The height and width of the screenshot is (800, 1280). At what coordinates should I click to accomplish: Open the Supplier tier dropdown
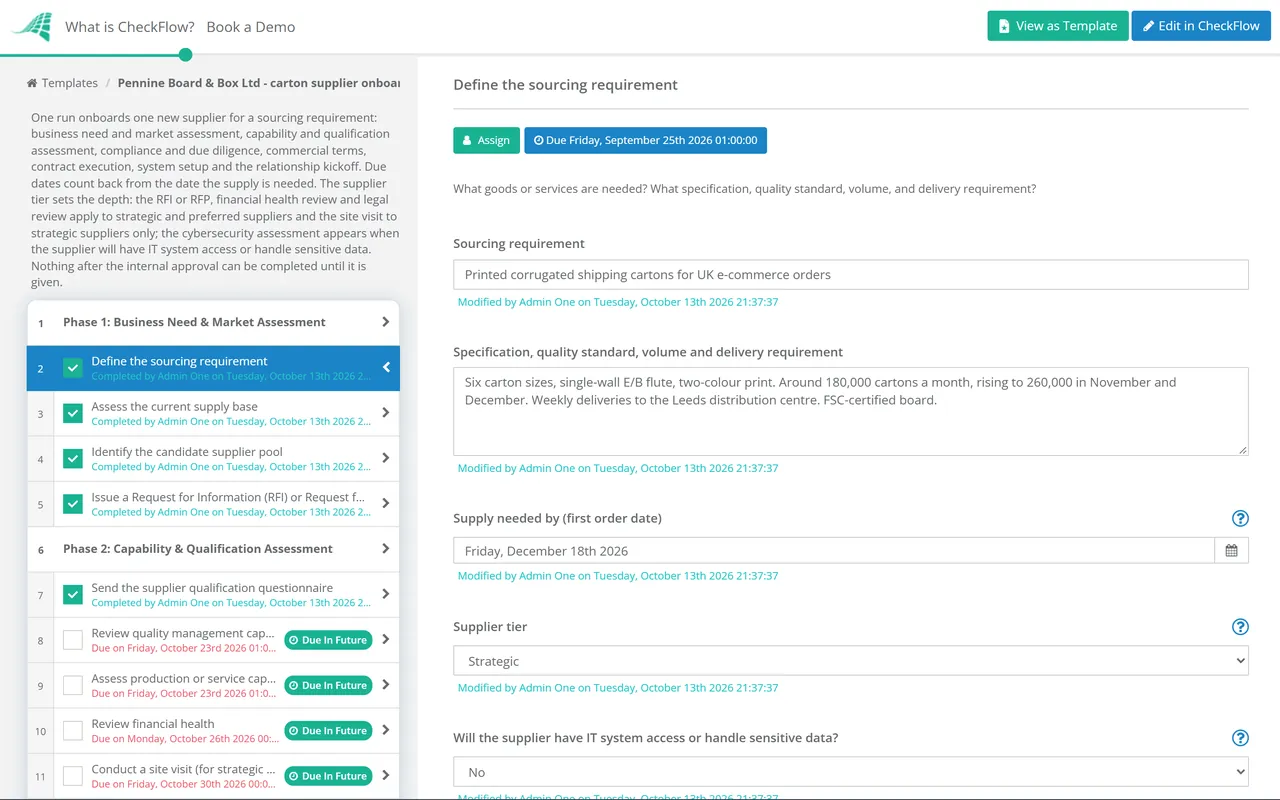pos(851,661)
